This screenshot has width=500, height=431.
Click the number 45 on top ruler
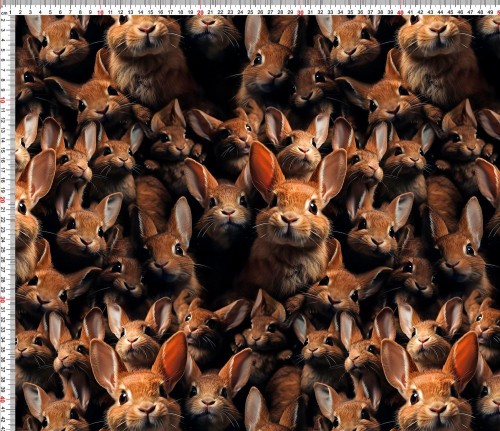tap(450, 12)
